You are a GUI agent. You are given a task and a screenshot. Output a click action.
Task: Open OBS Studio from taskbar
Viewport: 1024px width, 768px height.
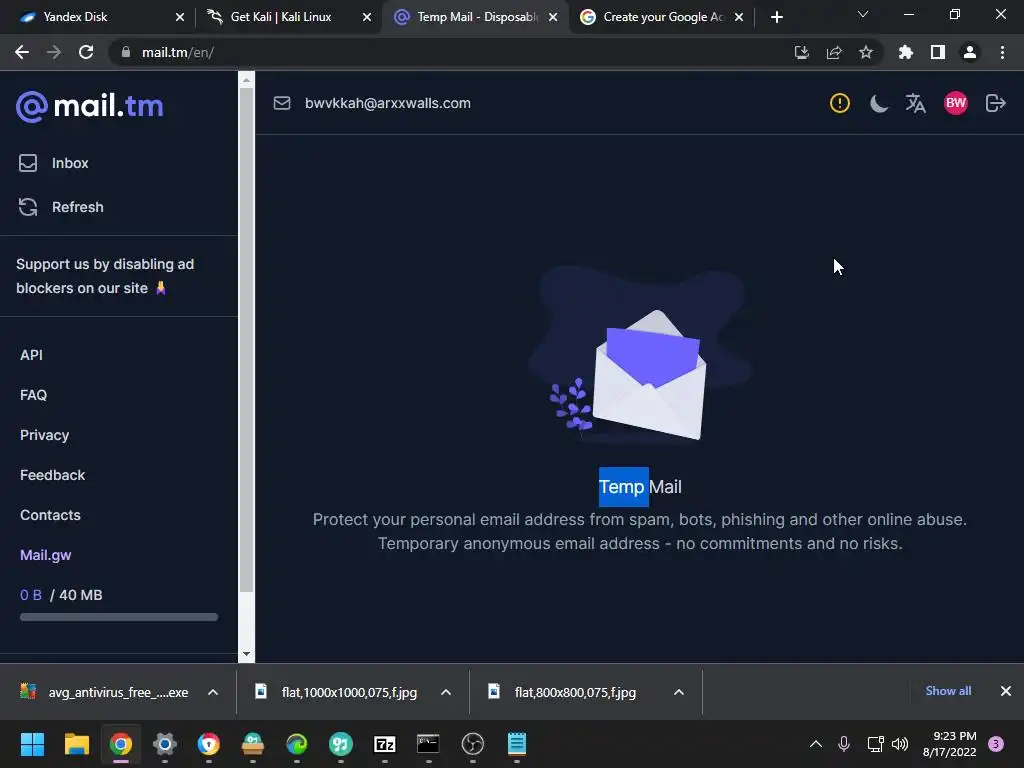[x=472, y=744]
